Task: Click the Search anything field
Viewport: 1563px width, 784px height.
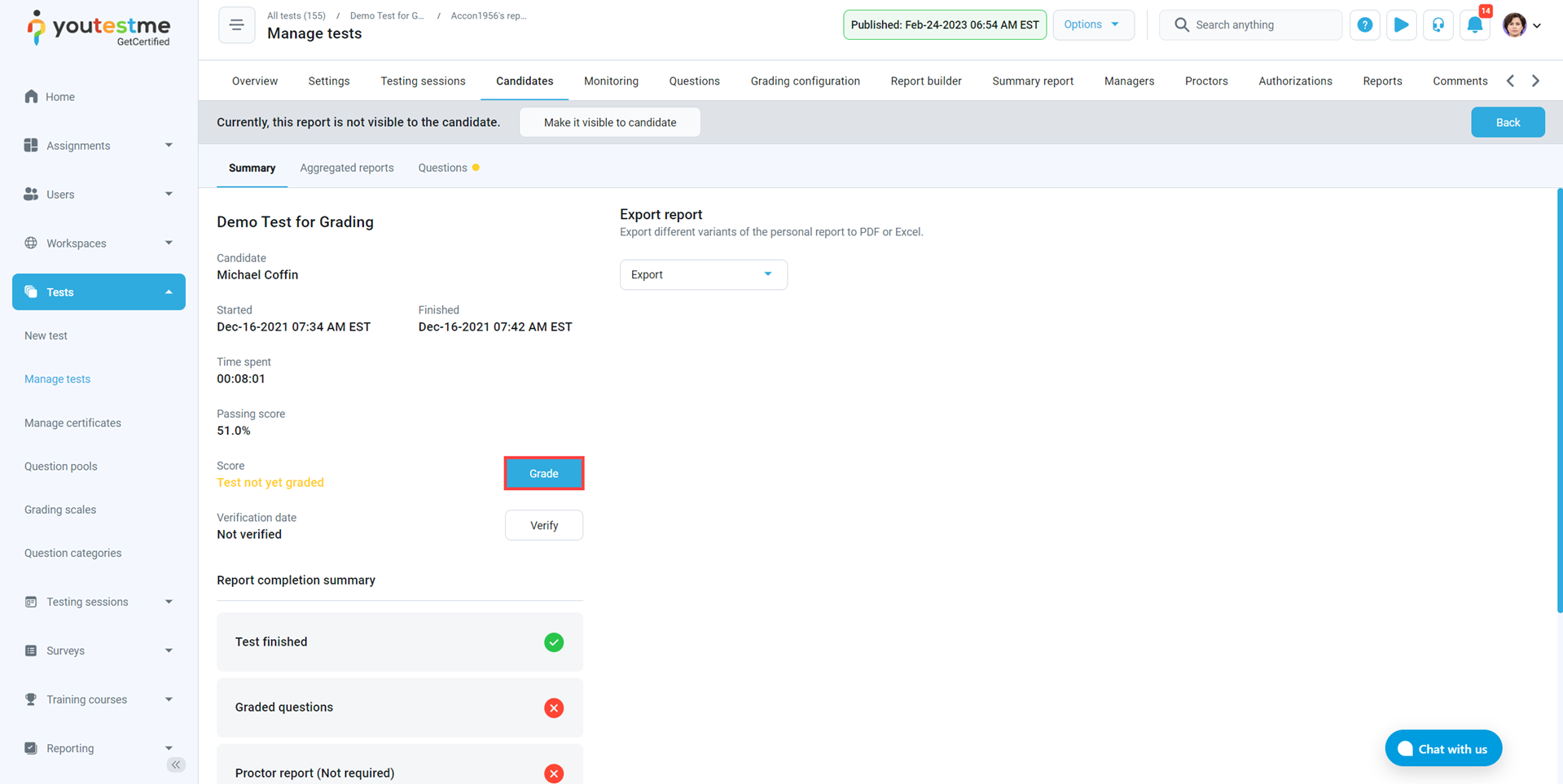Action: (x=1258, y=25)
